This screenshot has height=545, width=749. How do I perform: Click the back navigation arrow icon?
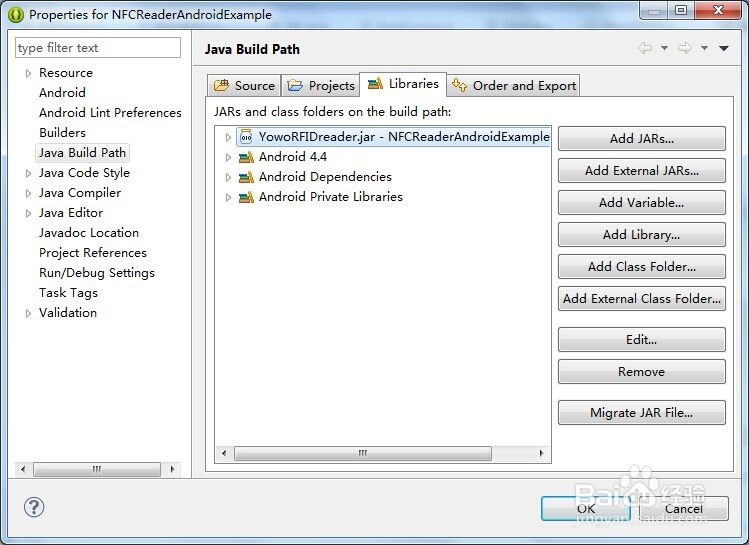tap(645, 48)
